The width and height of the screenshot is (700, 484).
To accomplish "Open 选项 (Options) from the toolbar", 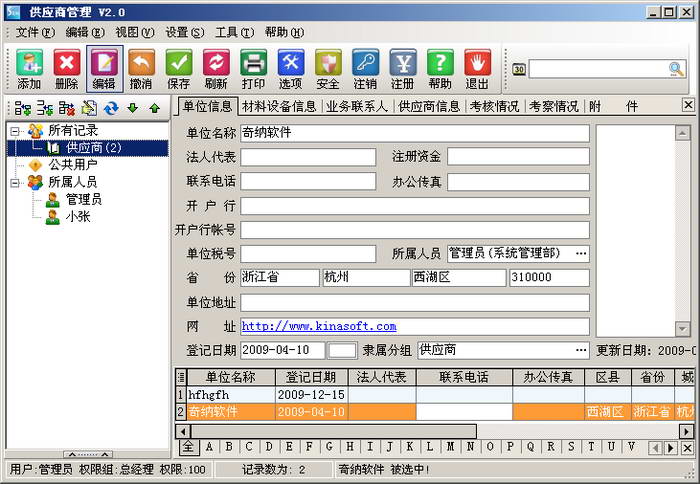I will pyautogui.click(x=291, y=69).
